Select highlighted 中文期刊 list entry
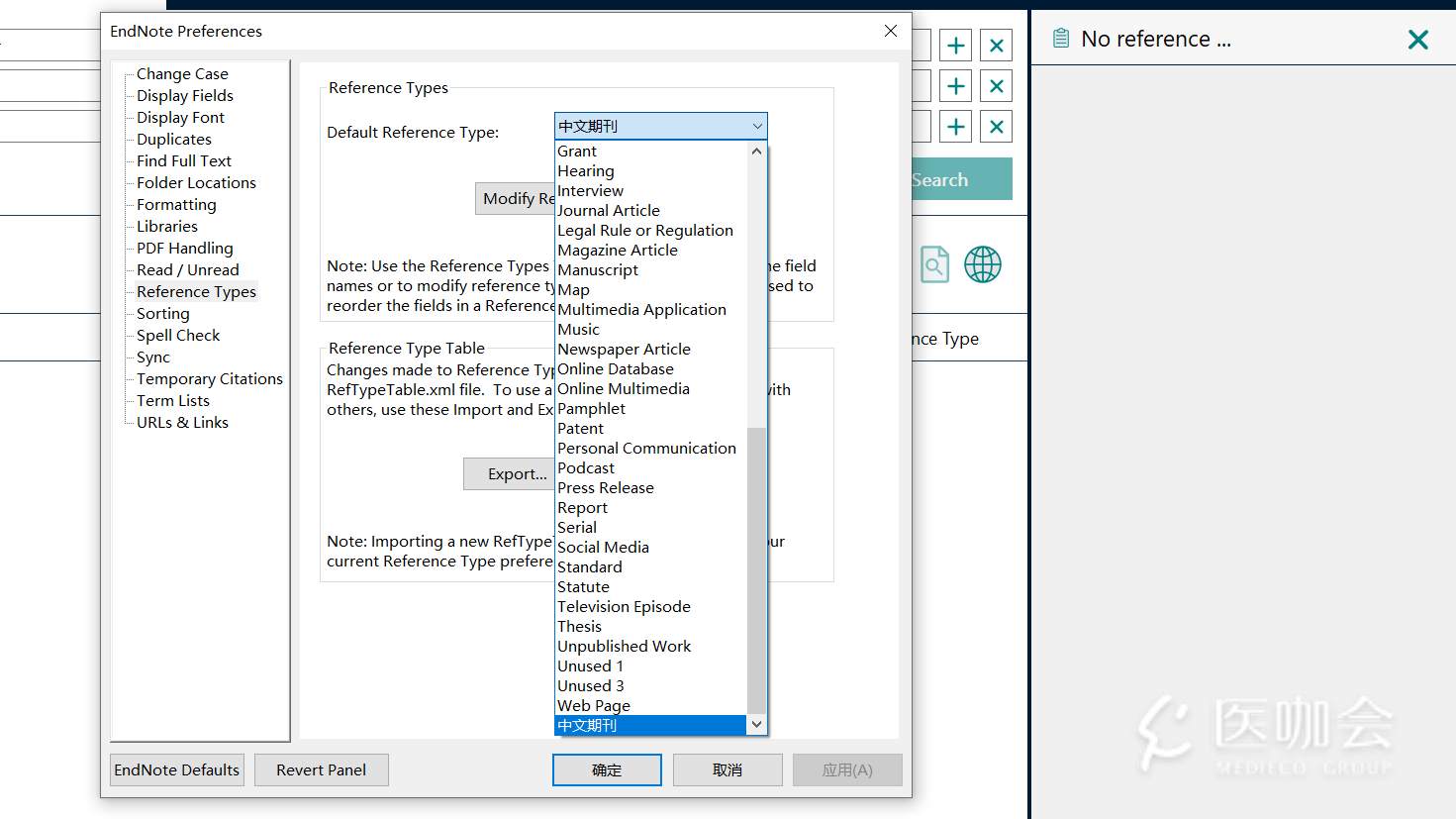Image resolution: width=1456 pixels, height=819 pixels. [x=650, y=726]
